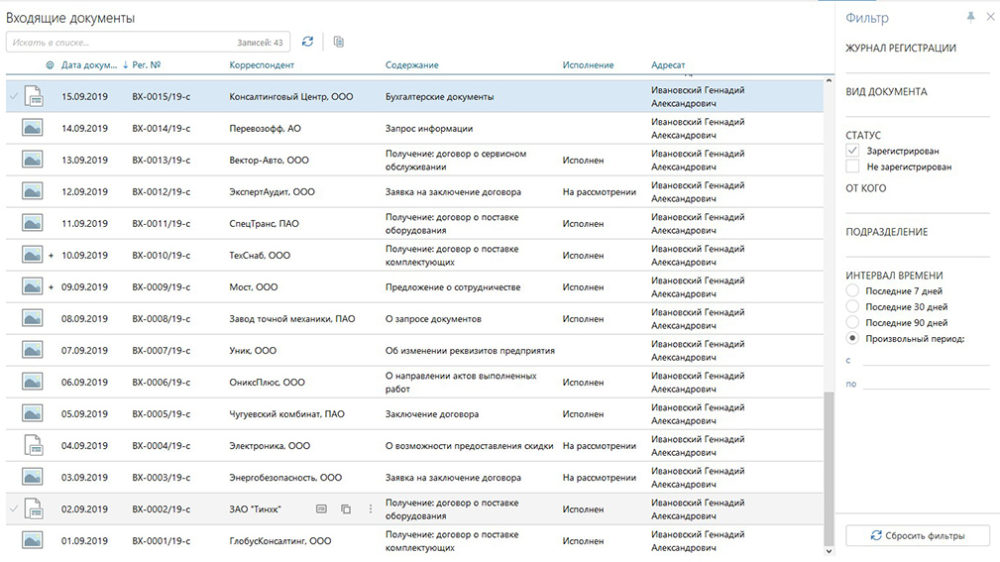Check the Не зарегистрирован checkbox
Viewport: 1000px width, 562px height.
point(852,167)
